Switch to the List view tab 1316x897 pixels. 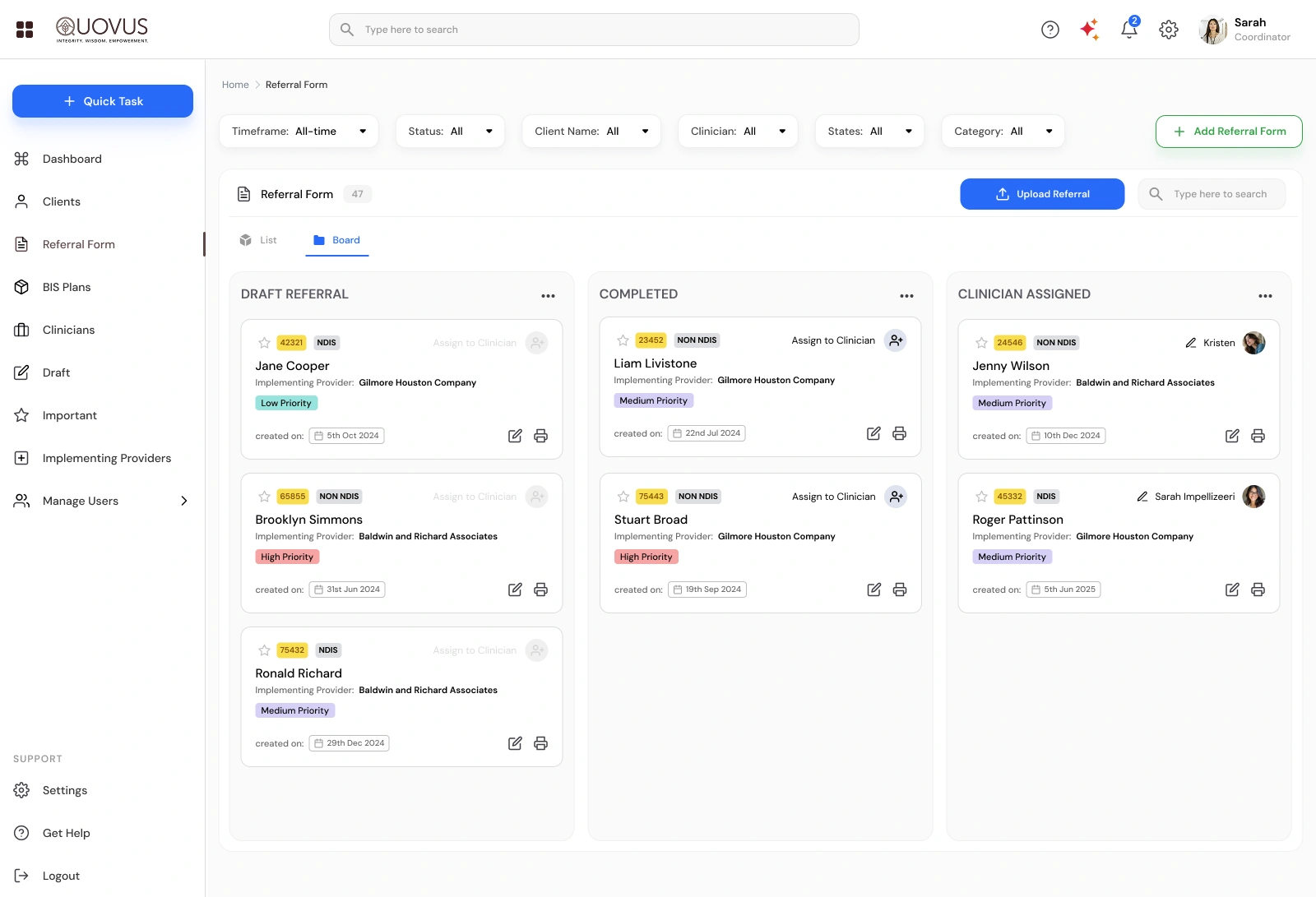point(258,240)
